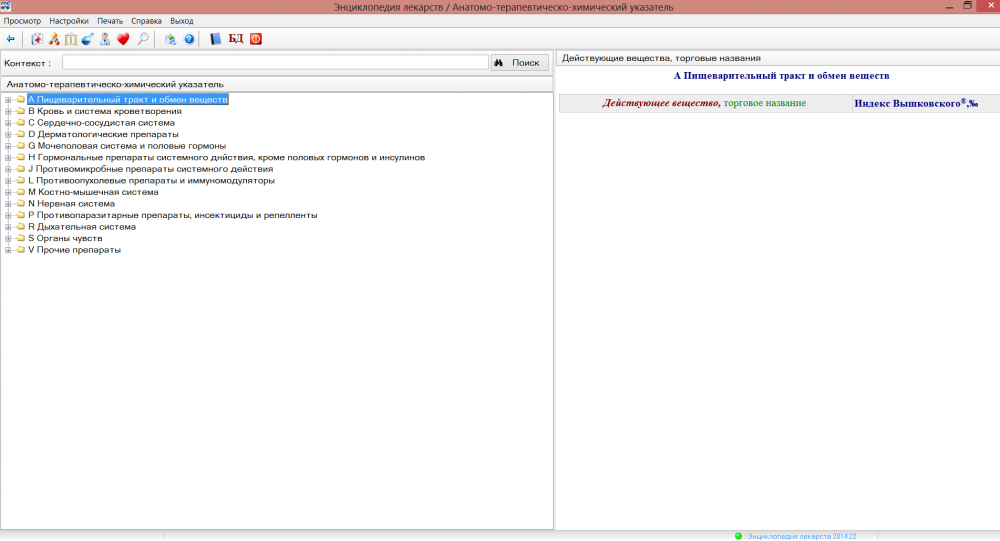Image resolution: width=1000 pixels, height=541 pixels.
Task: Expand the N Нервная система tree node
Action: (8, 203)
